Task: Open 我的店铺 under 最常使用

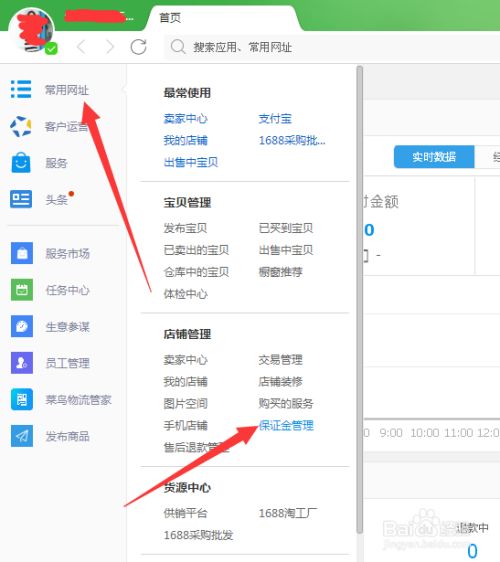Action: coord(186,140)
